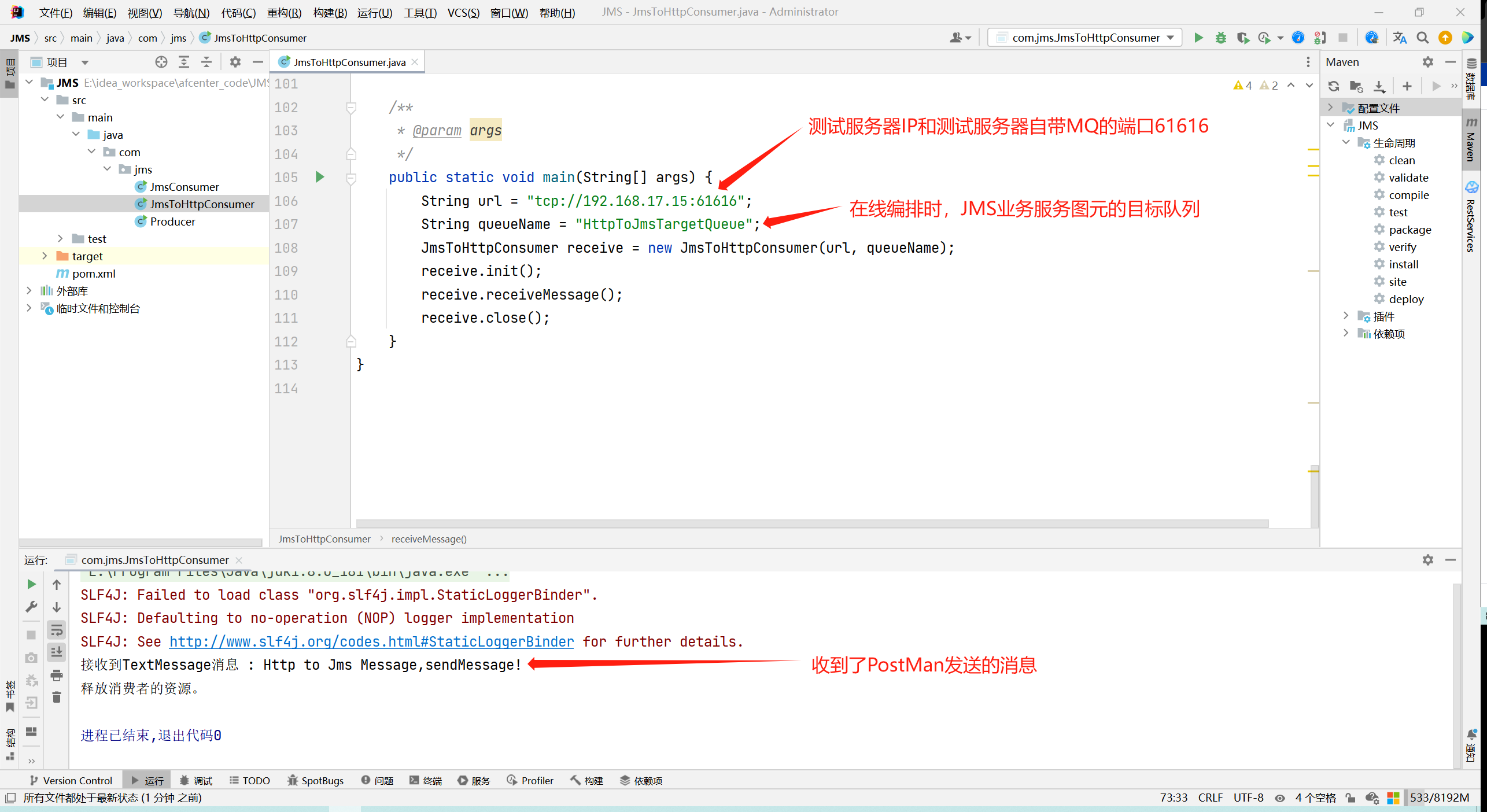Open Search Everywhere magnifier icon
Viewport: 1487px width, 812px height.
(1422, 38)
